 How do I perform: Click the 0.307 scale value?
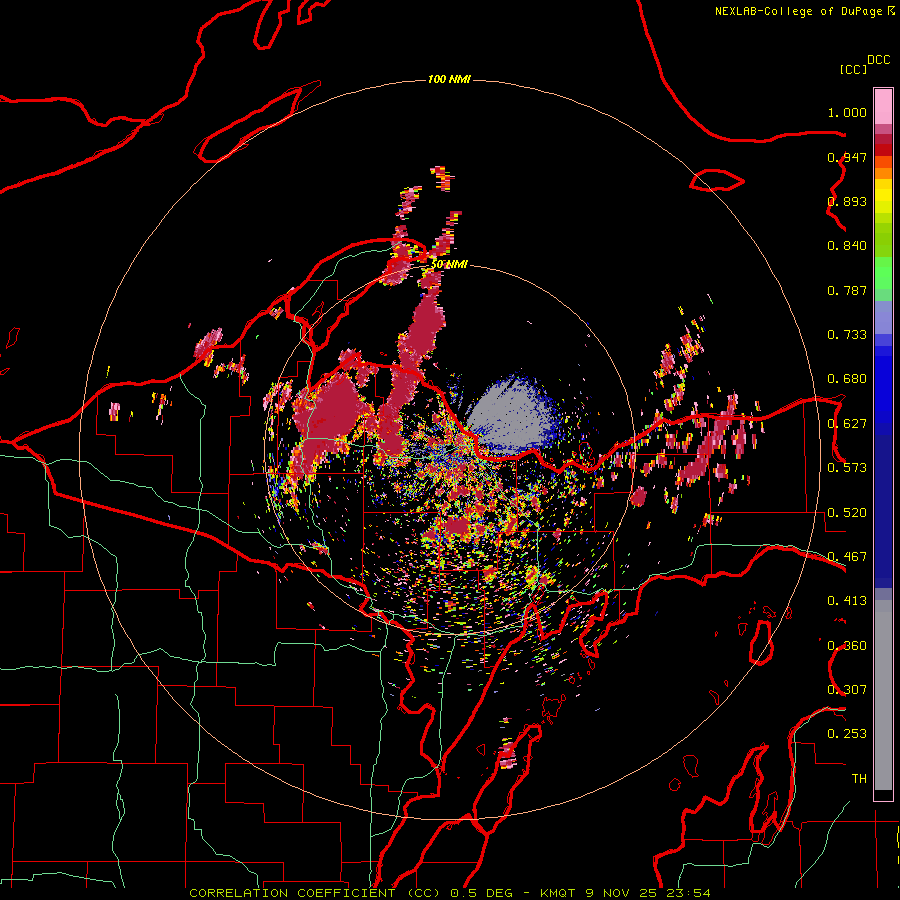pyautogui.click(x=847, y=690)
